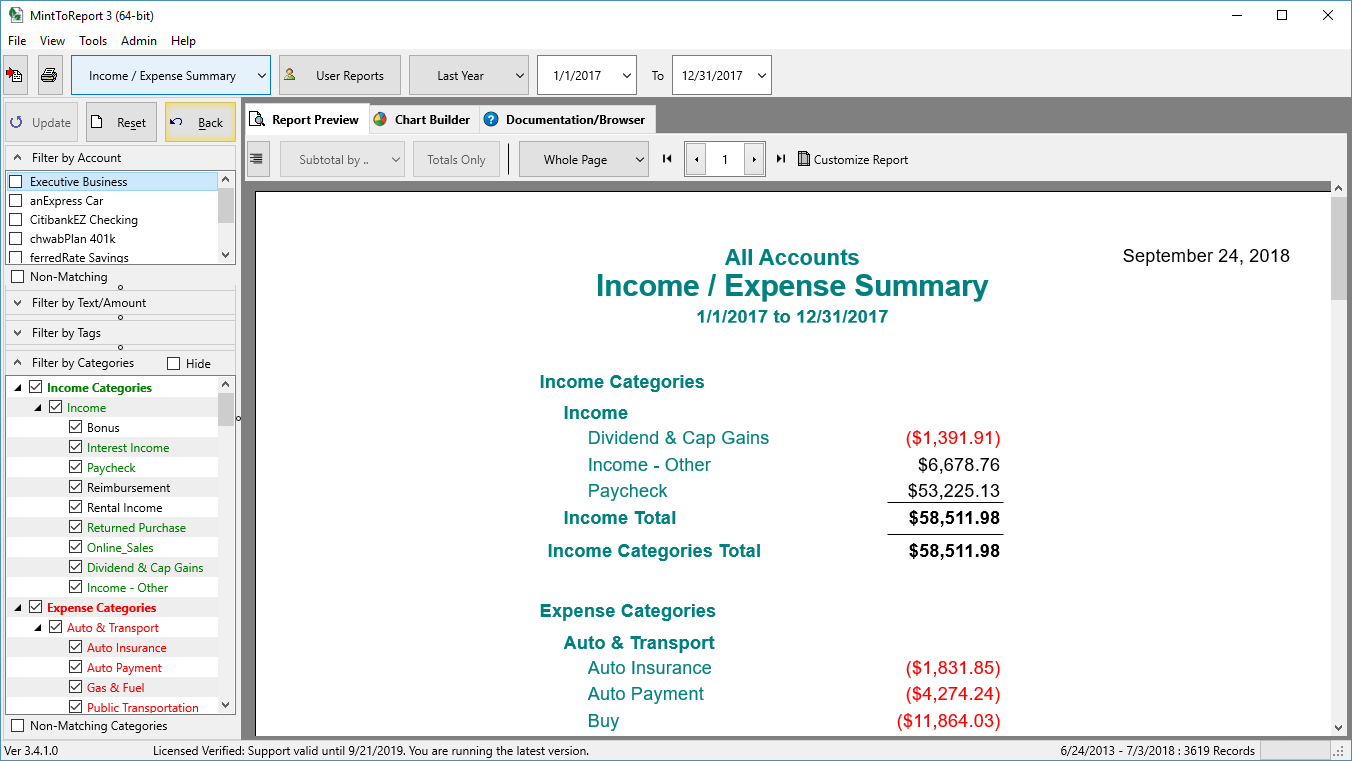This screenshot has height=761, width=1352.
Task: Check the CitibankEZ Checking account checkbox
Action: [x=16, y=220]
